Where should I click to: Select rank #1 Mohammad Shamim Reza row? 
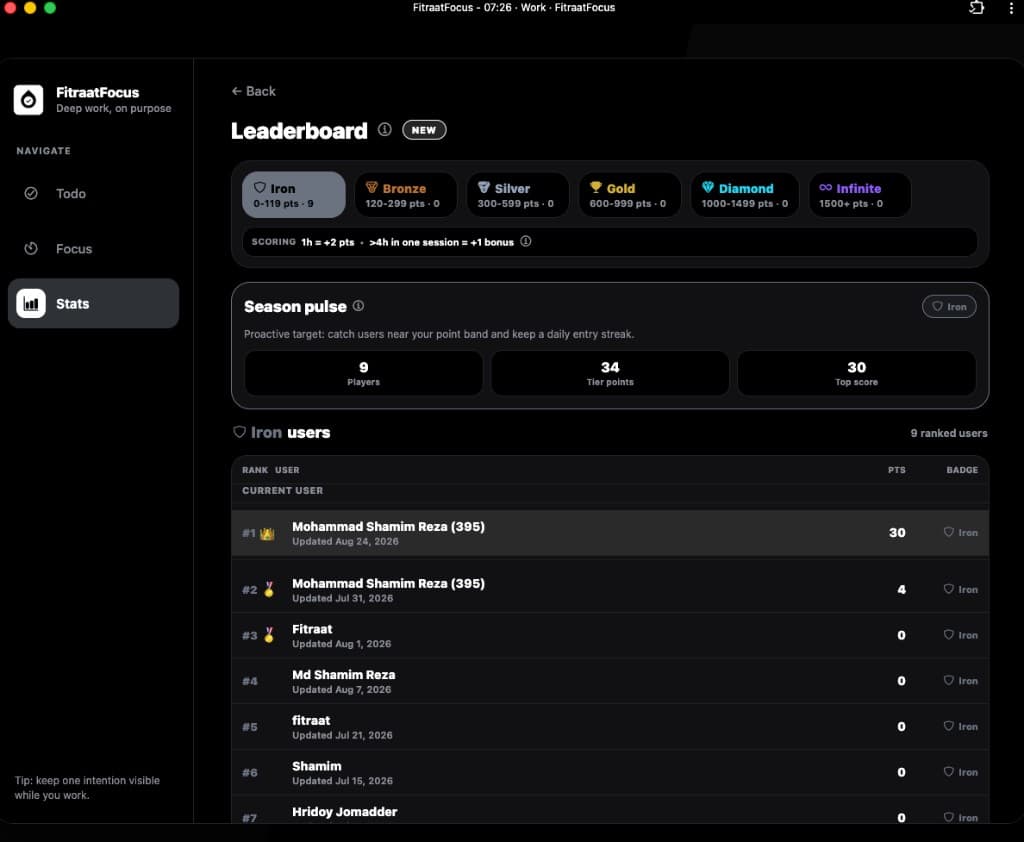(610, 533)
